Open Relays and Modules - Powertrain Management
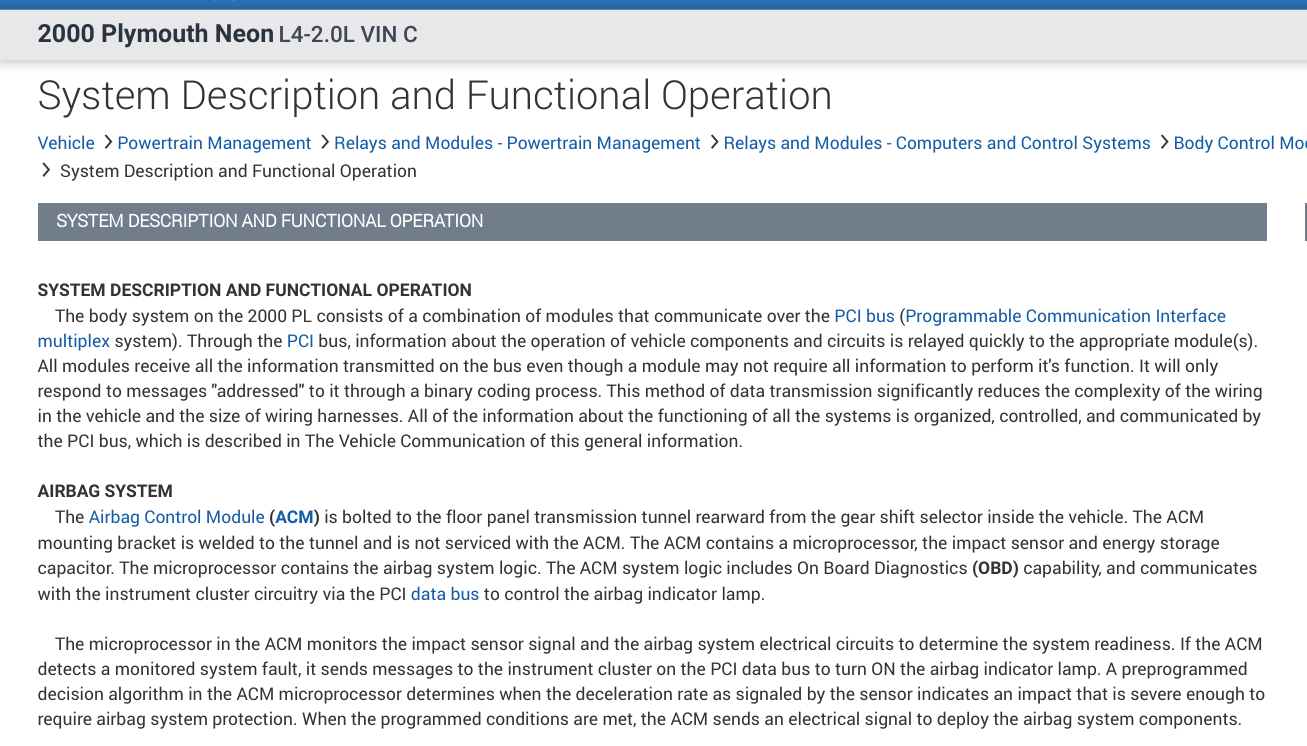 point(517,143)
